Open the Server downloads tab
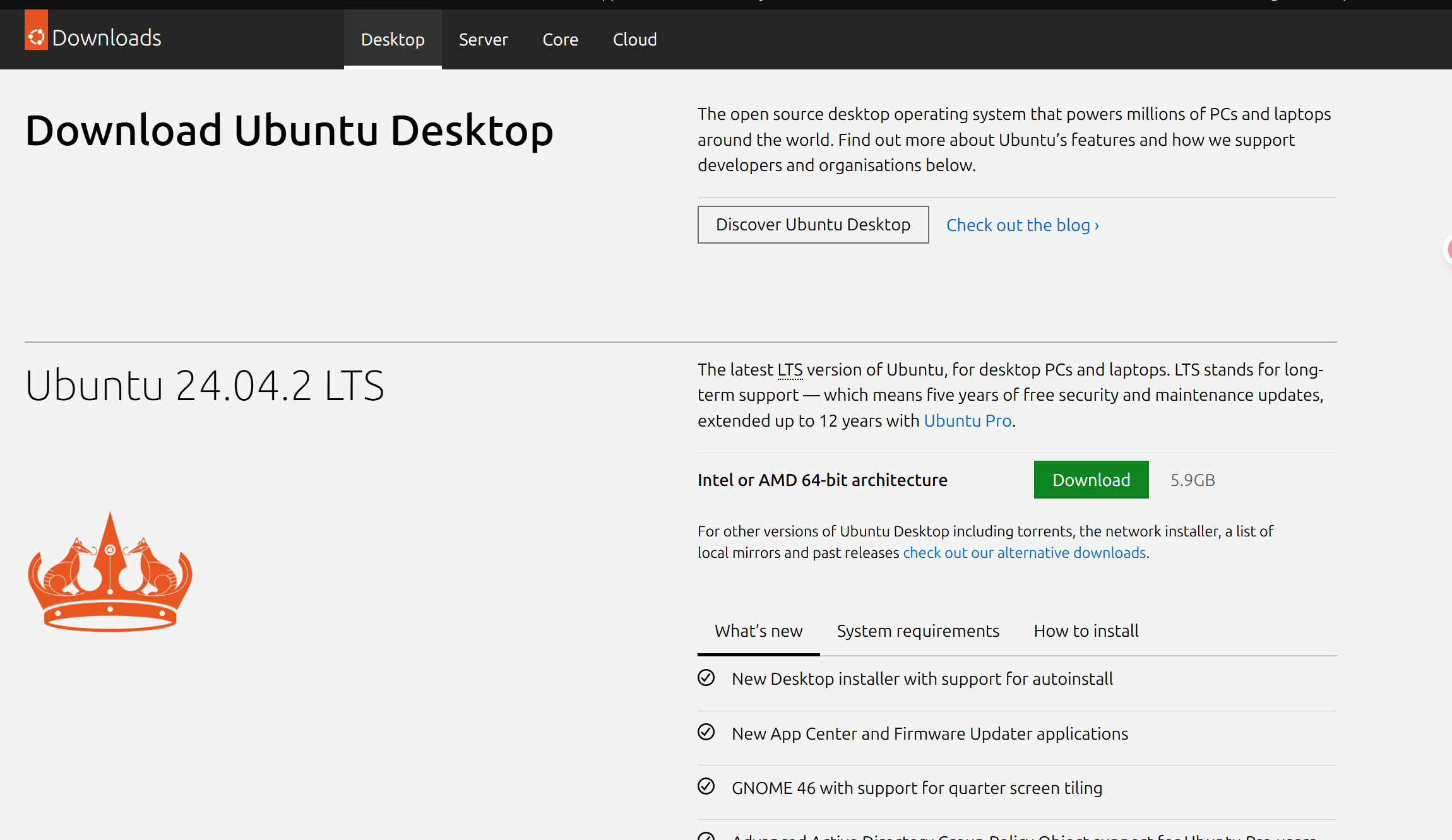The width and height of the screenshot is (1452, 840). 483,40
